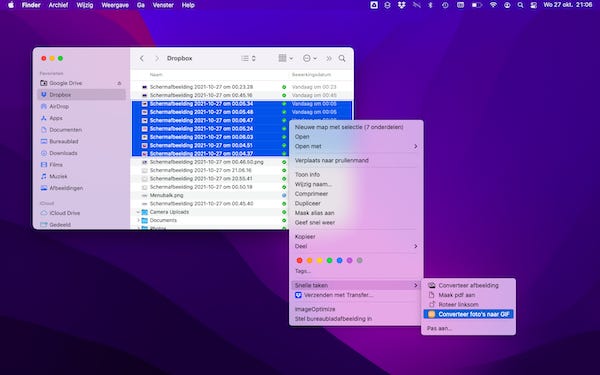
Task: Open the Weergave menu
Action: 115,5
